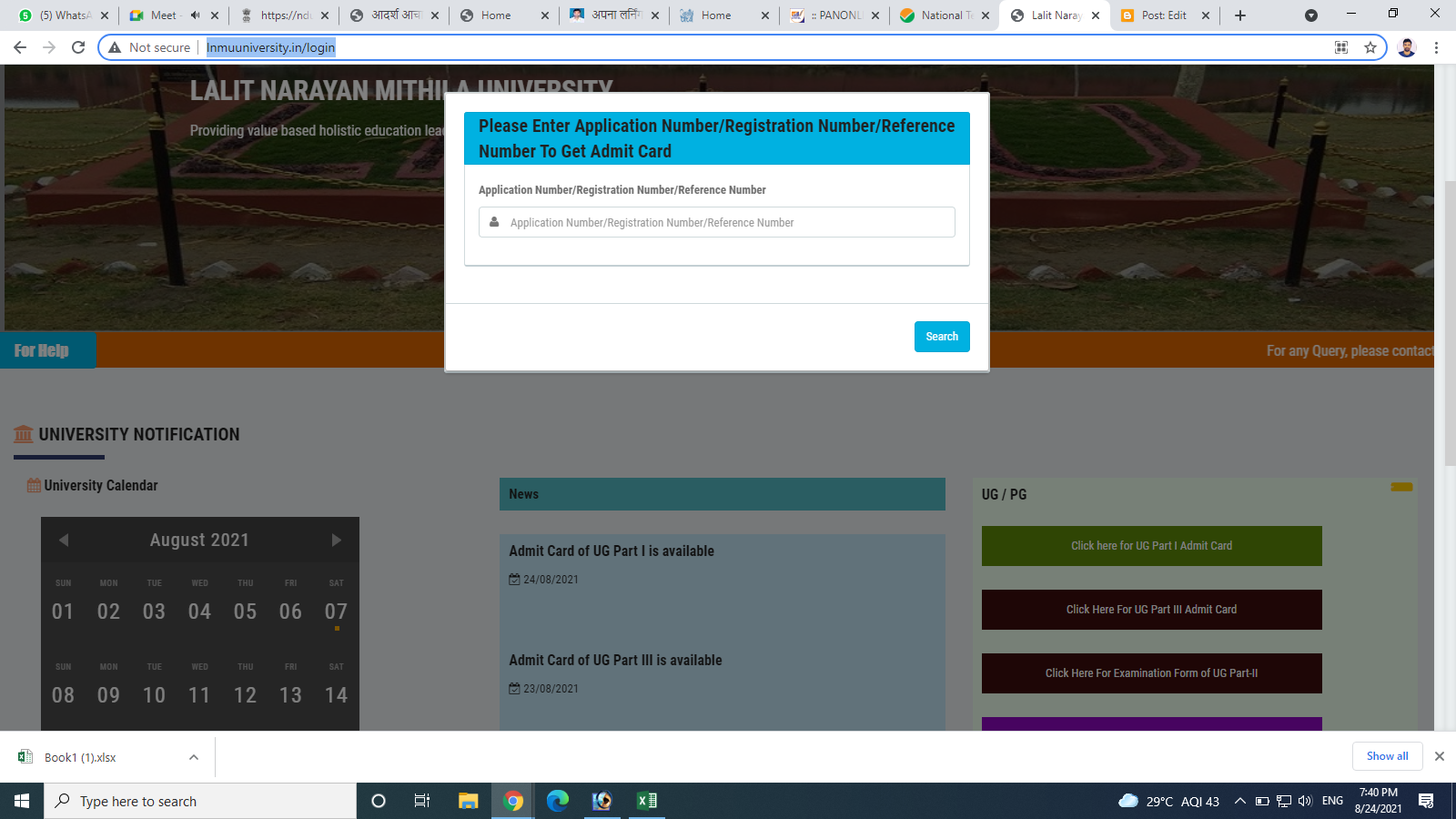Switch to the Post: Edit tab
Image resolution: width=1456 pixels, height=819 pixels.
point(1165,15)
